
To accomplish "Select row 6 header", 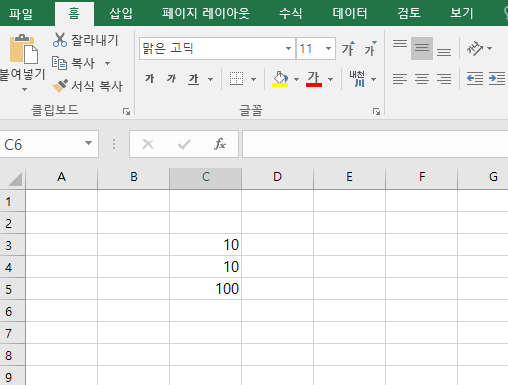I will (x=12, y=311).
